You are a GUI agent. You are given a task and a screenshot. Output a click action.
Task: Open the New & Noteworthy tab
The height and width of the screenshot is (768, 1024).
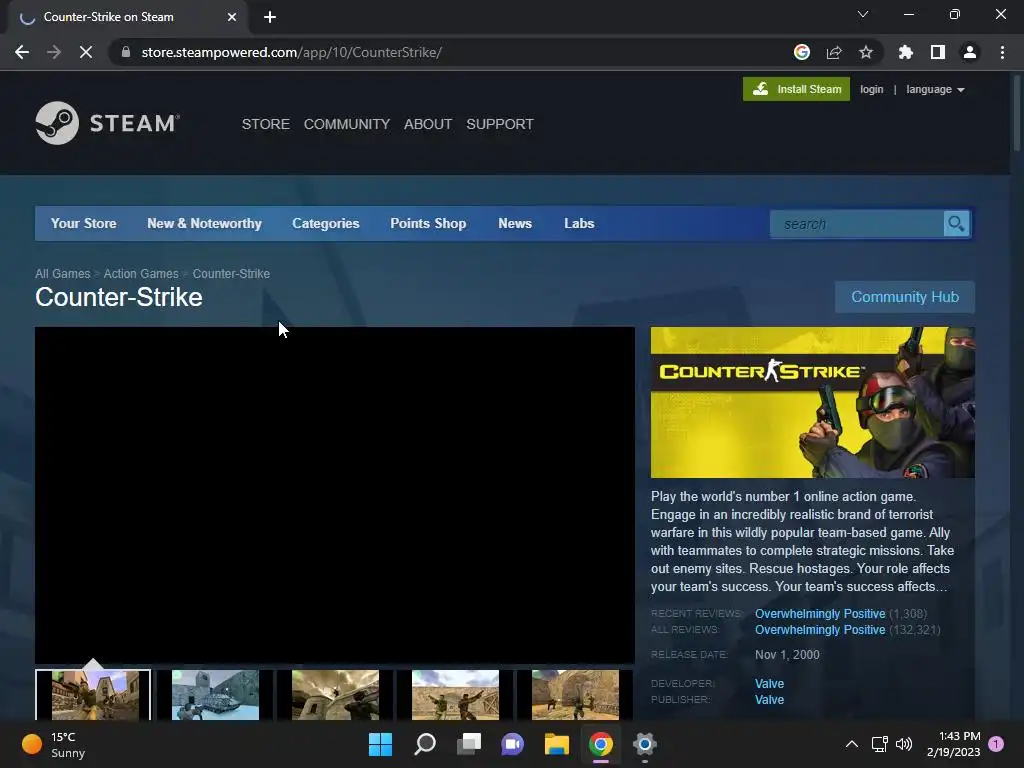pyautogui.click(x=204, y=223)
